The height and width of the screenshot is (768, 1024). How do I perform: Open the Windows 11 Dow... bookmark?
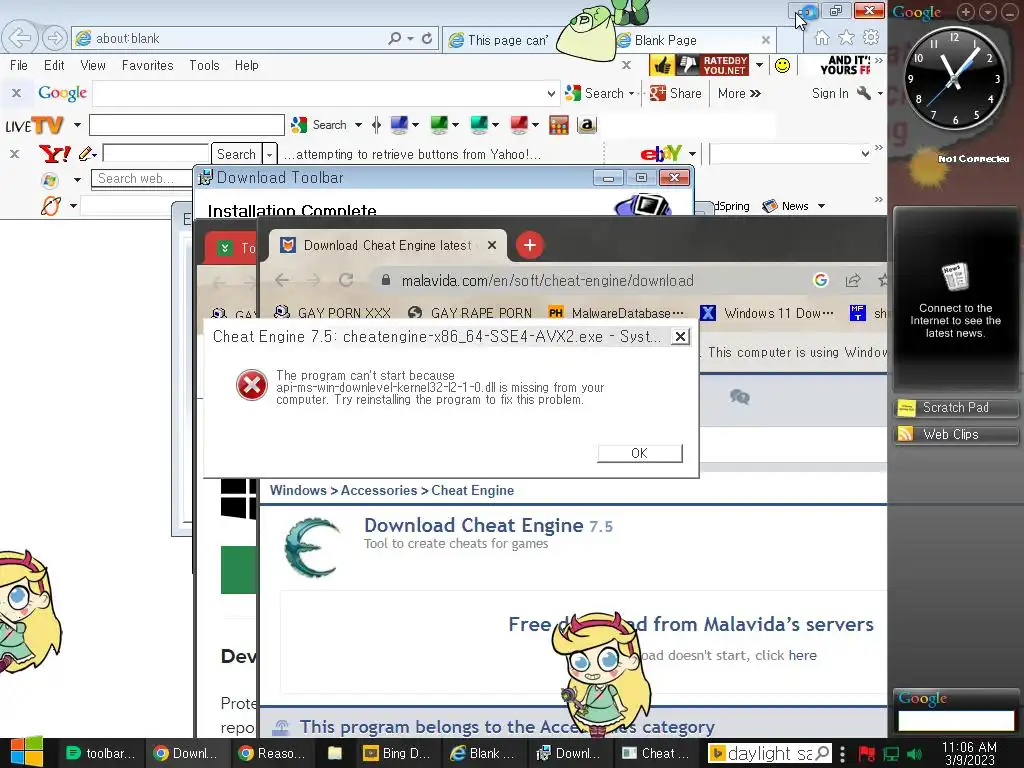[x=767, y=313]
